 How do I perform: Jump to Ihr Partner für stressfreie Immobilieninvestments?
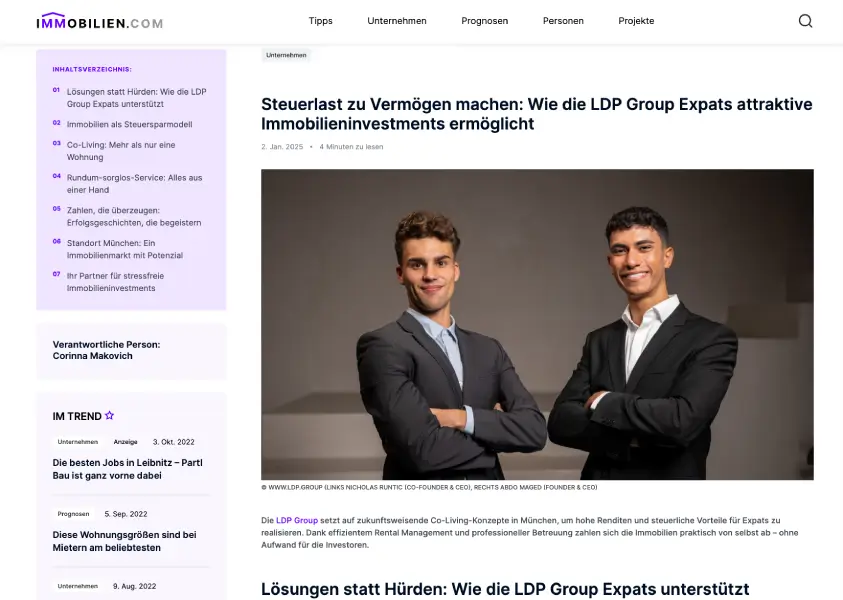(115, 282)
